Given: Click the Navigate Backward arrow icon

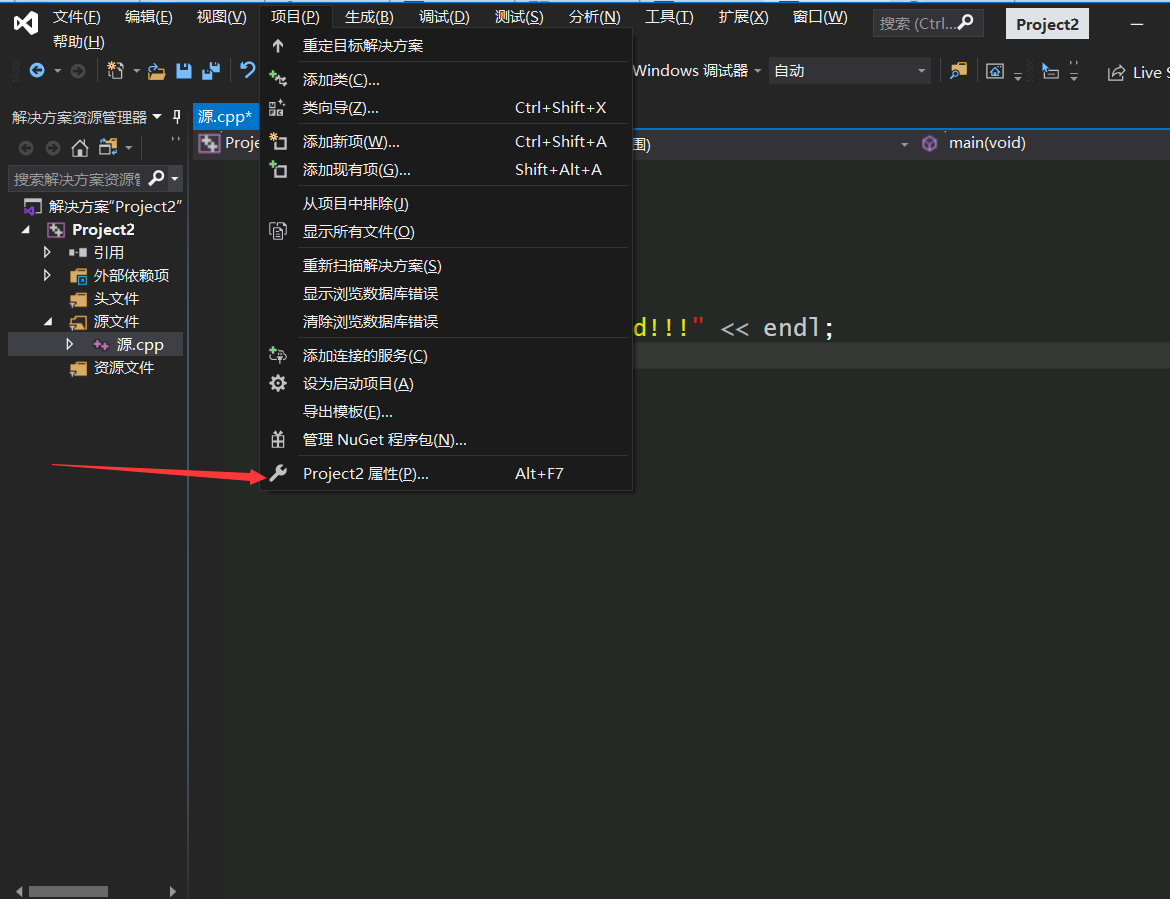Looking at the screenshot, I should point(37,71).
